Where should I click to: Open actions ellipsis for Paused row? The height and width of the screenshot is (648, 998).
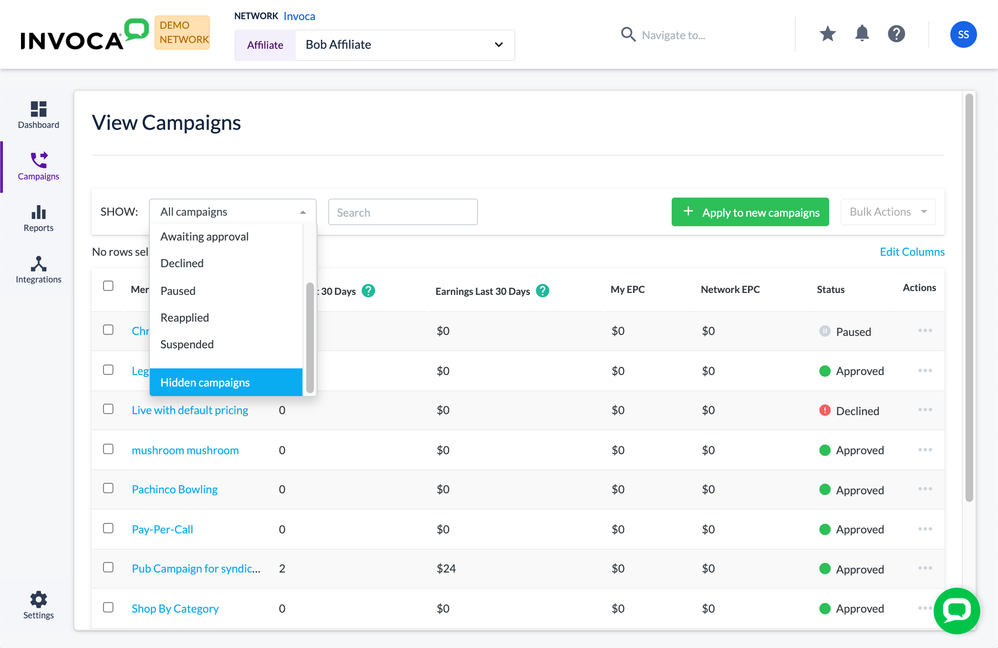pos(925,330)
